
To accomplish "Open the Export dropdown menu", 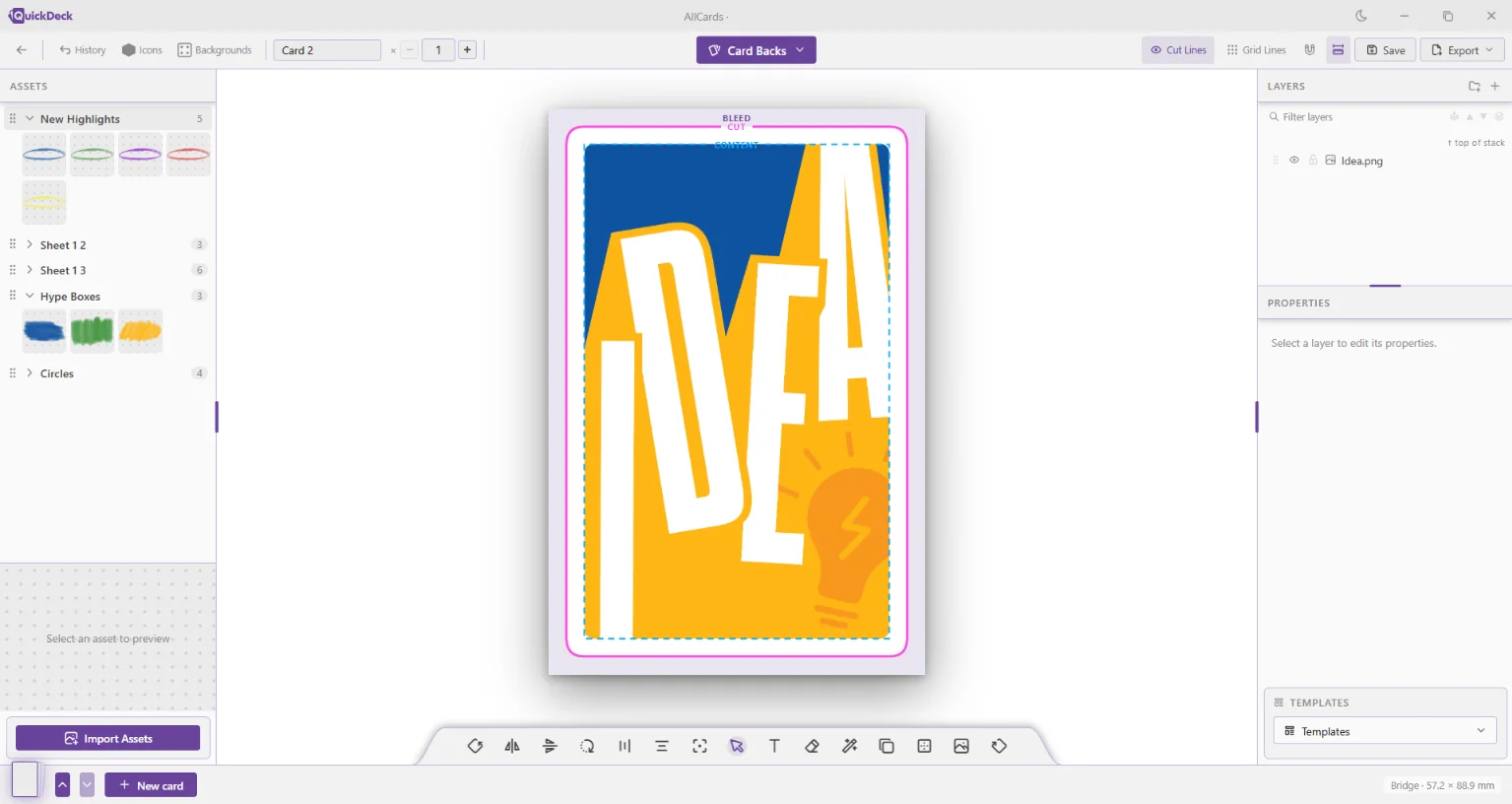I will (1462, 50).
